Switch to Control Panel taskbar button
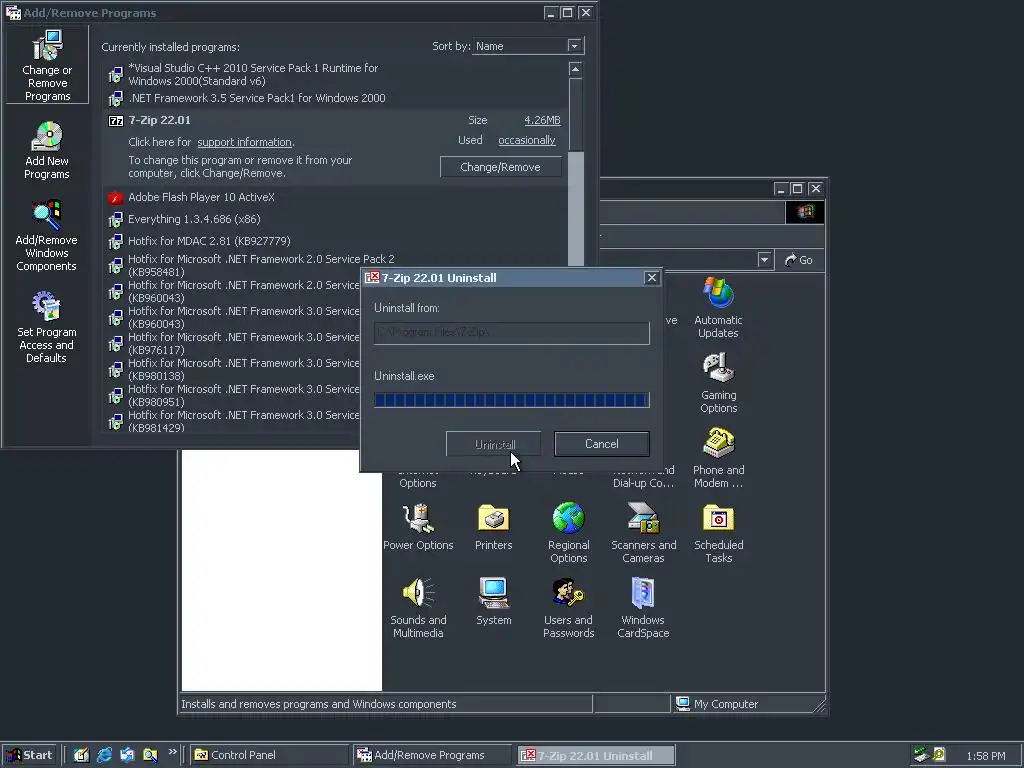The height and width of the screenshot is (768, 1024). point(270,755)
